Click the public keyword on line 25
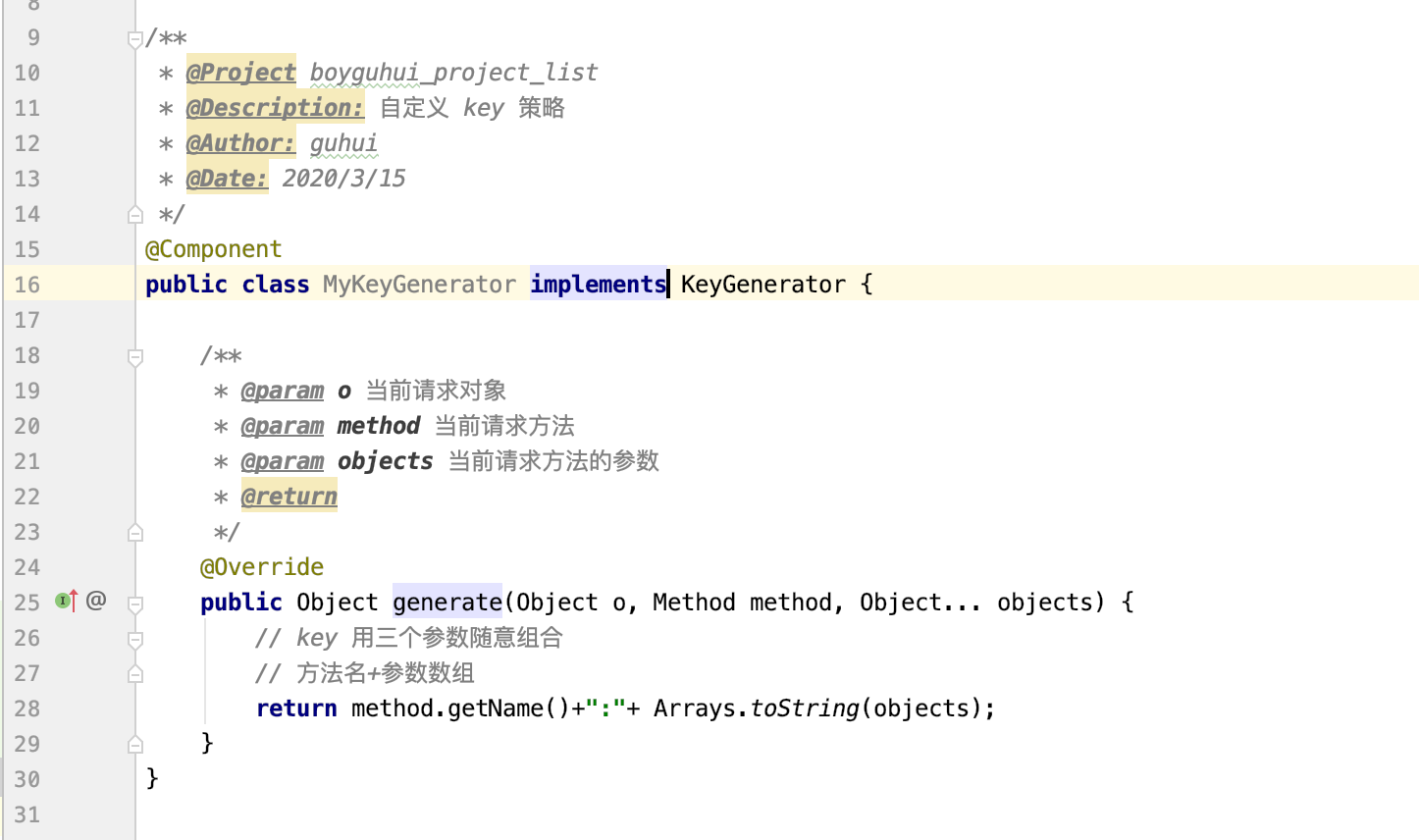 [241, 603]
